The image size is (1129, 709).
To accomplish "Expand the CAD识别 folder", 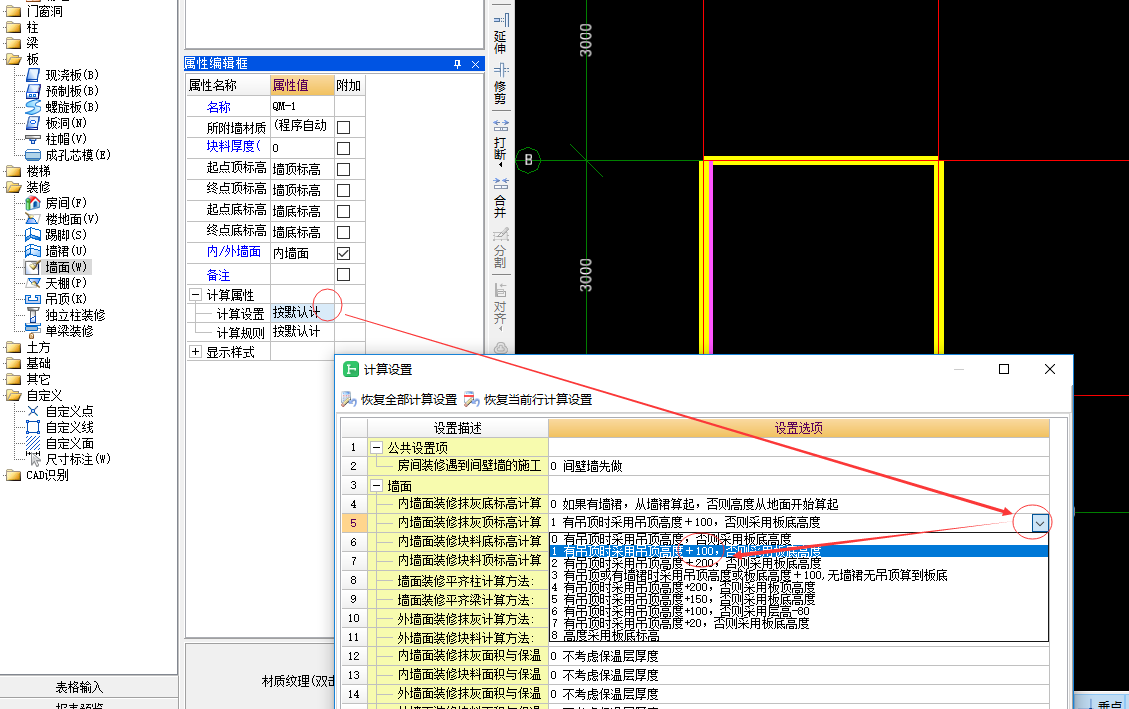I will click(13, 475).
